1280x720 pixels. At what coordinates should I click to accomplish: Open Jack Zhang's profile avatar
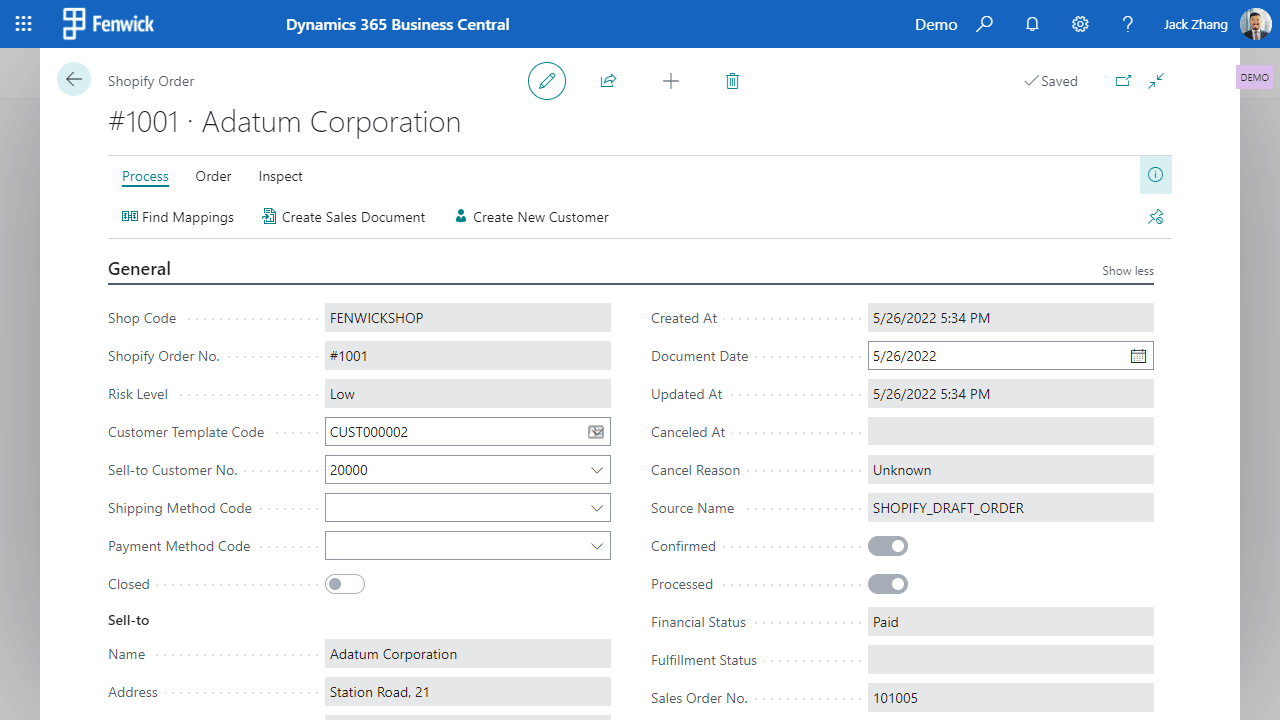[x=1256, y=24]
